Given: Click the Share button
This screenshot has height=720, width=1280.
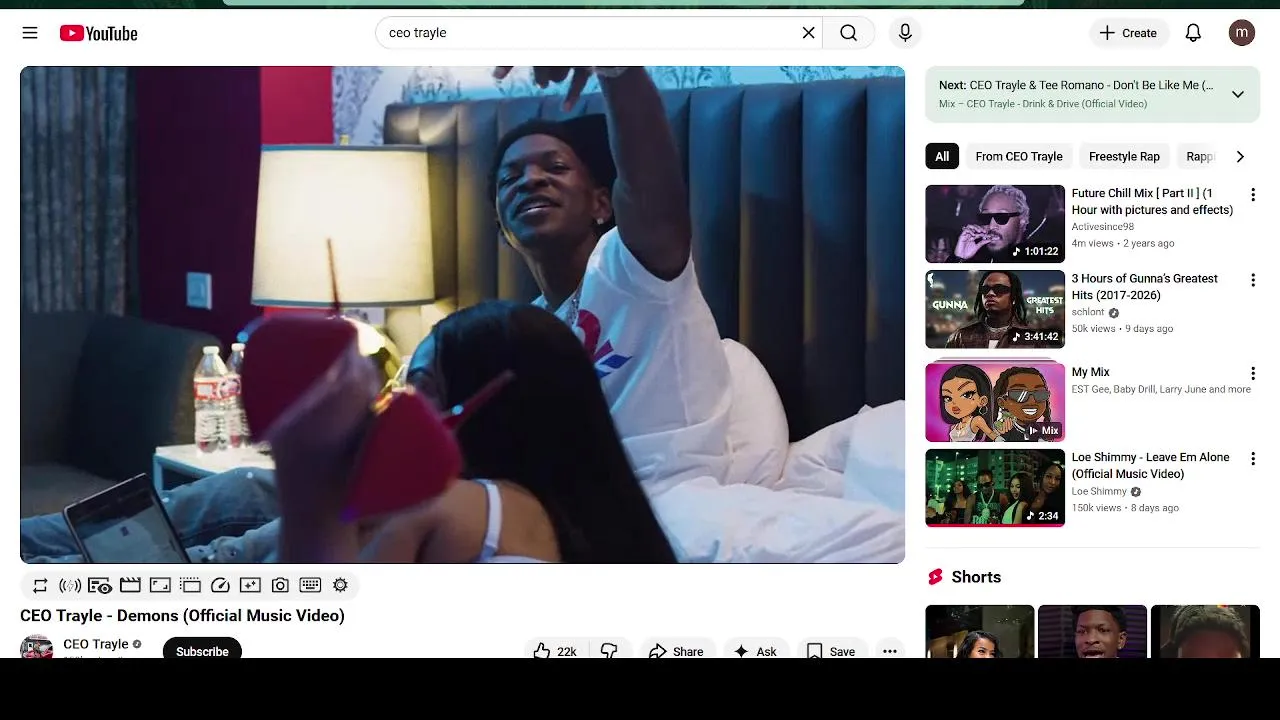Looking at the screenshot, I should pyautogui.click(x=677, y=650).
